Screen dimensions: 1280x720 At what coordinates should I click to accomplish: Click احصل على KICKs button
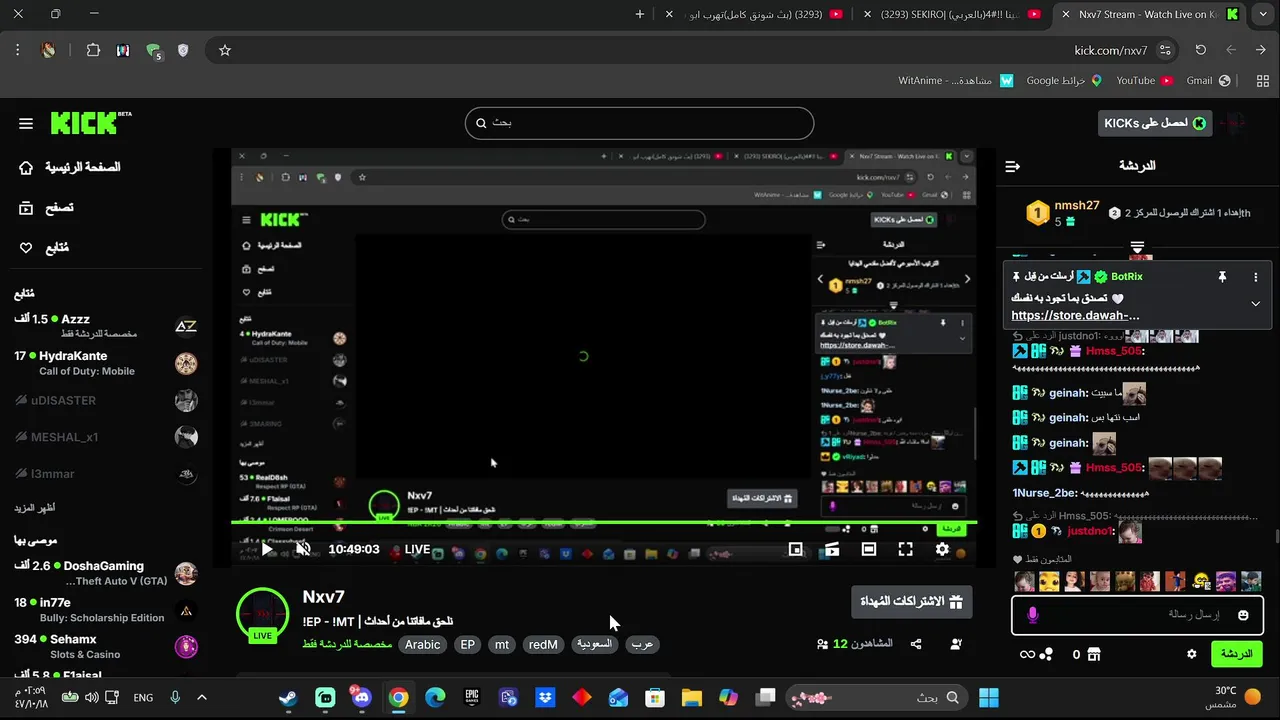click(1155, 123)
